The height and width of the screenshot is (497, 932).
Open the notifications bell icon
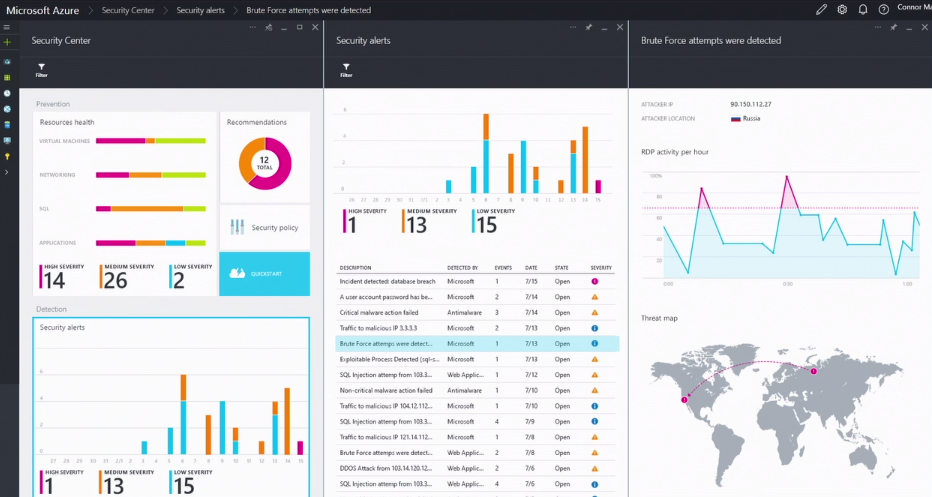[x=863, y=9]
